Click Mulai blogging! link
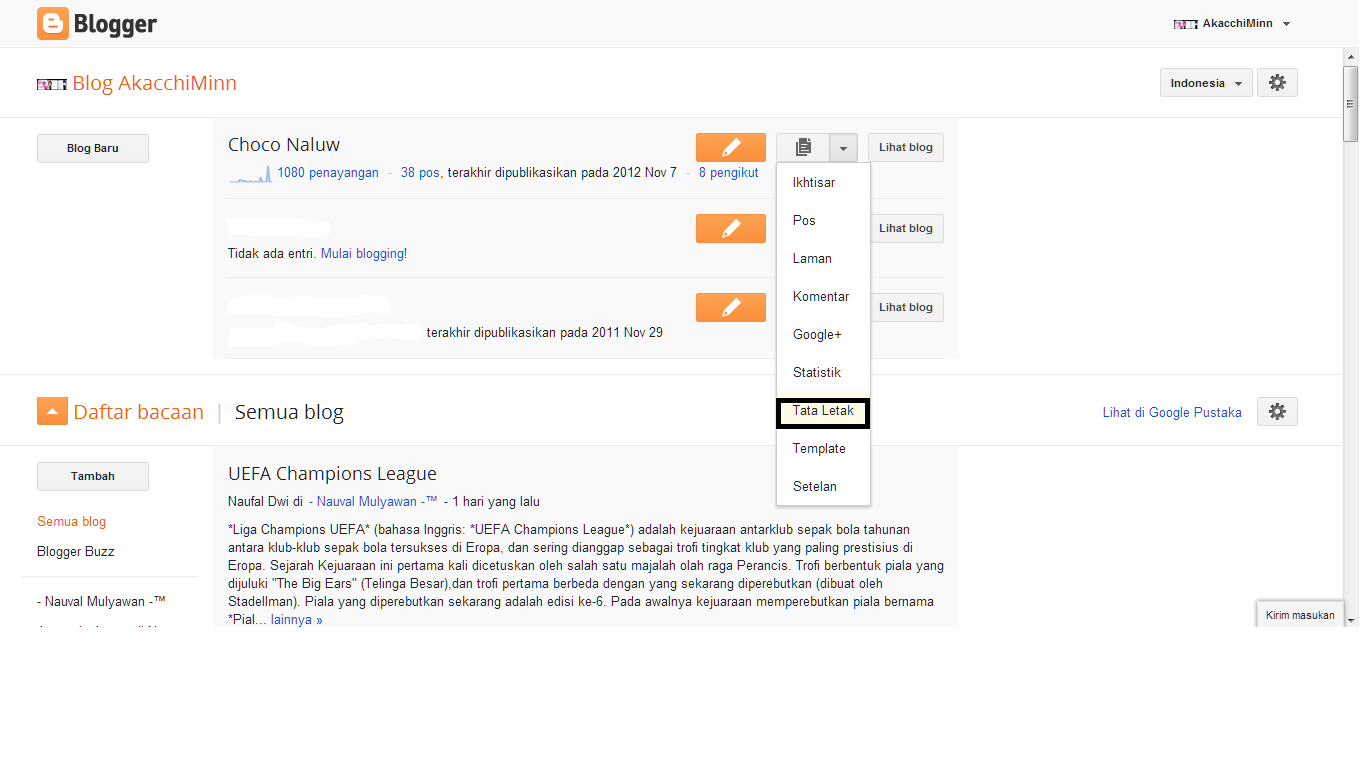Image resolution: width=1366 pixels, height=768 pixels. [x=364, y=254]
